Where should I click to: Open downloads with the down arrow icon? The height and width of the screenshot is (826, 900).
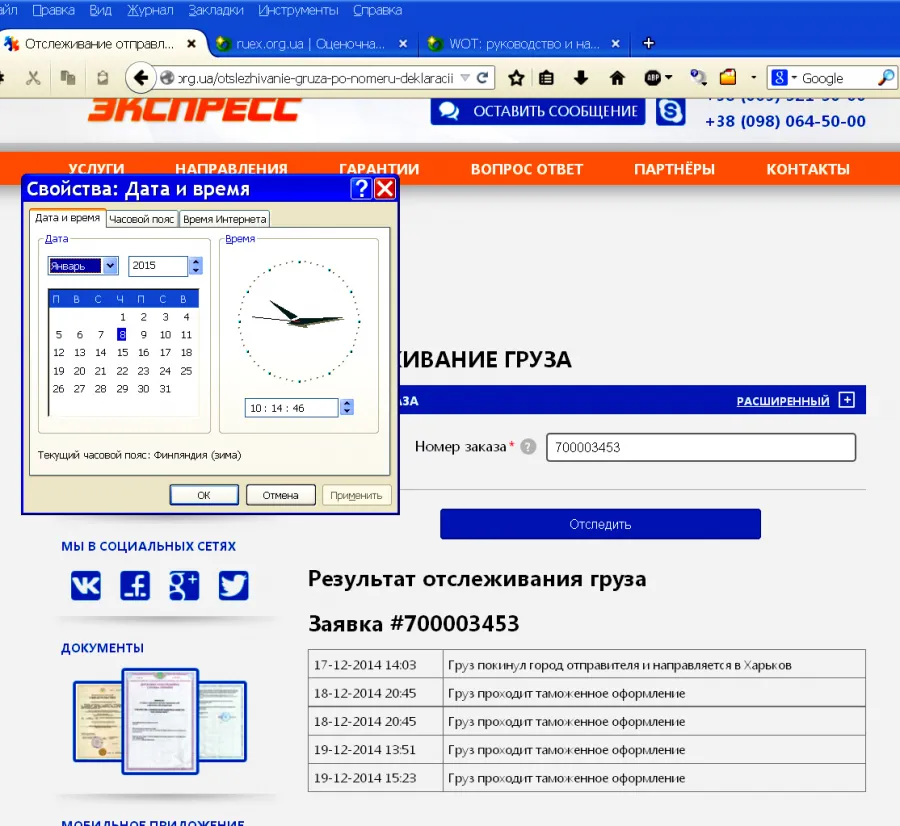click(x=581, y=77)
